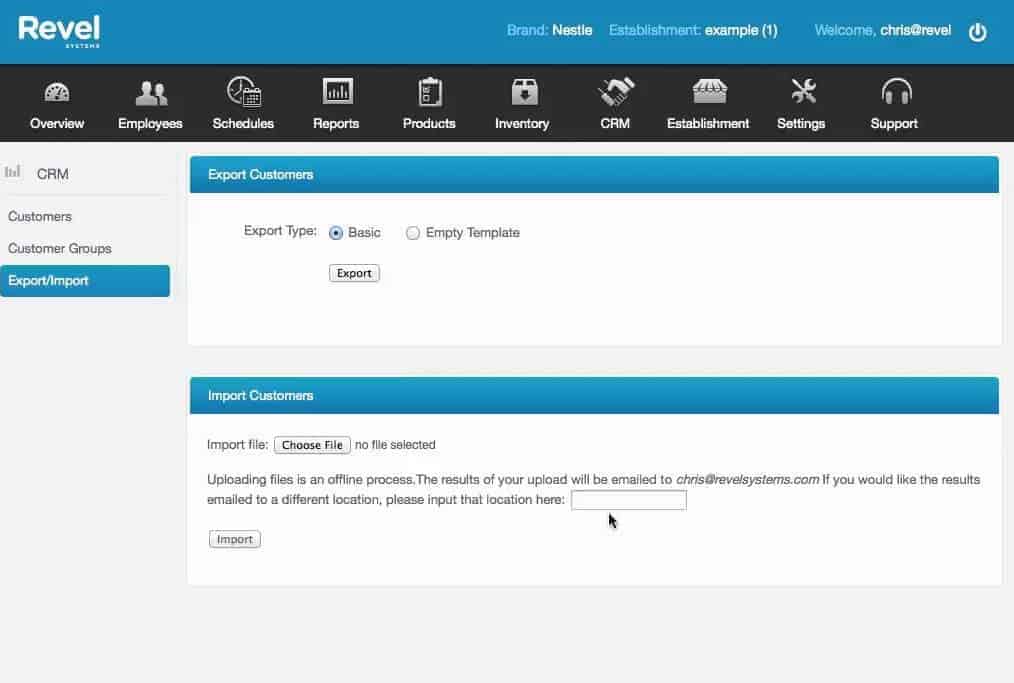Click the Export Customers panel header
This screenshot has width=1014, height=683.
[x=594, y=175]
